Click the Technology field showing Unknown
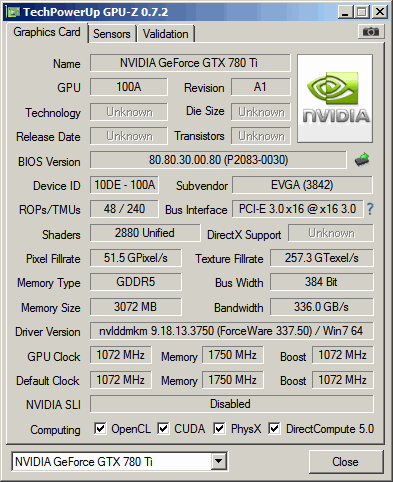Image resolution: width=393 pixels, height=482 pixels. click(x=129, y=112)
